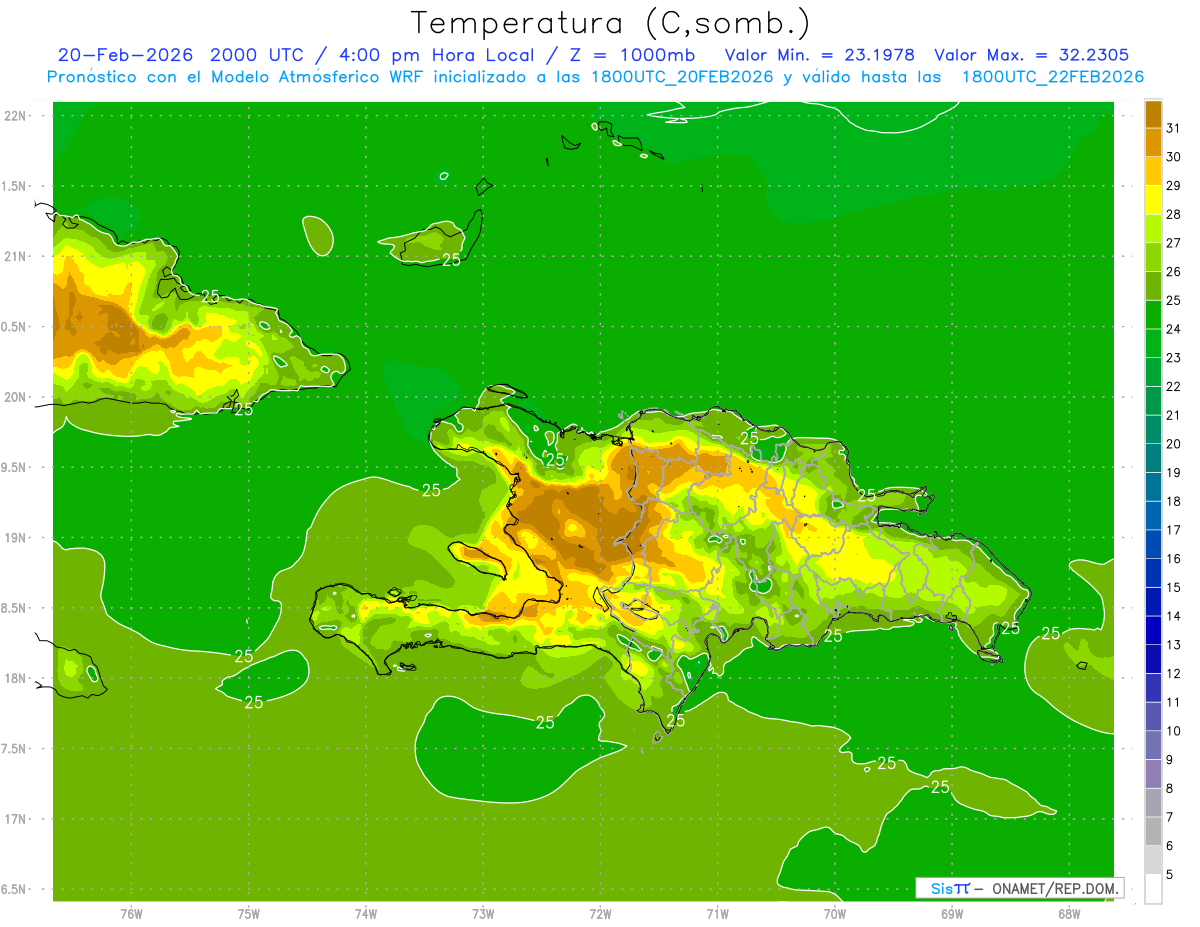Click 'Valor Max. = 32.2305' in the header
1200x927 pixels.
click(x=1032, y=55)
